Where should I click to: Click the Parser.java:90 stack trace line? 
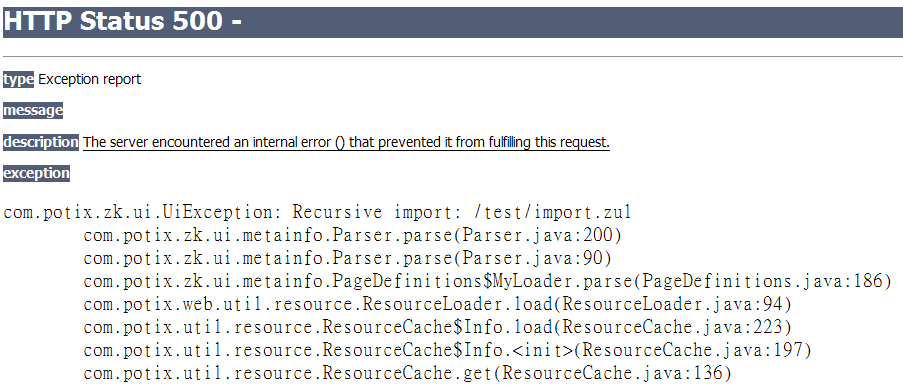click(x=347, y=258)
